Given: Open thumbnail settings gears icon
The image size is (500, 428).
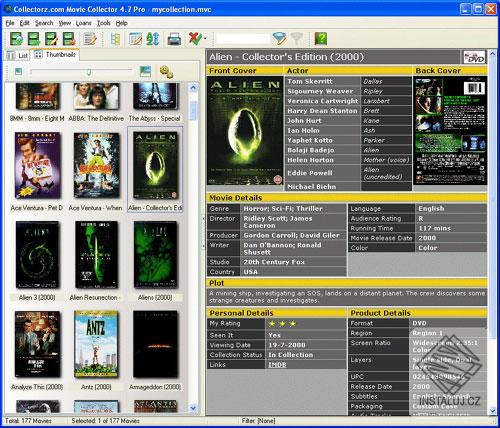Looking at the screenshot, I should [x=166, y=72].
